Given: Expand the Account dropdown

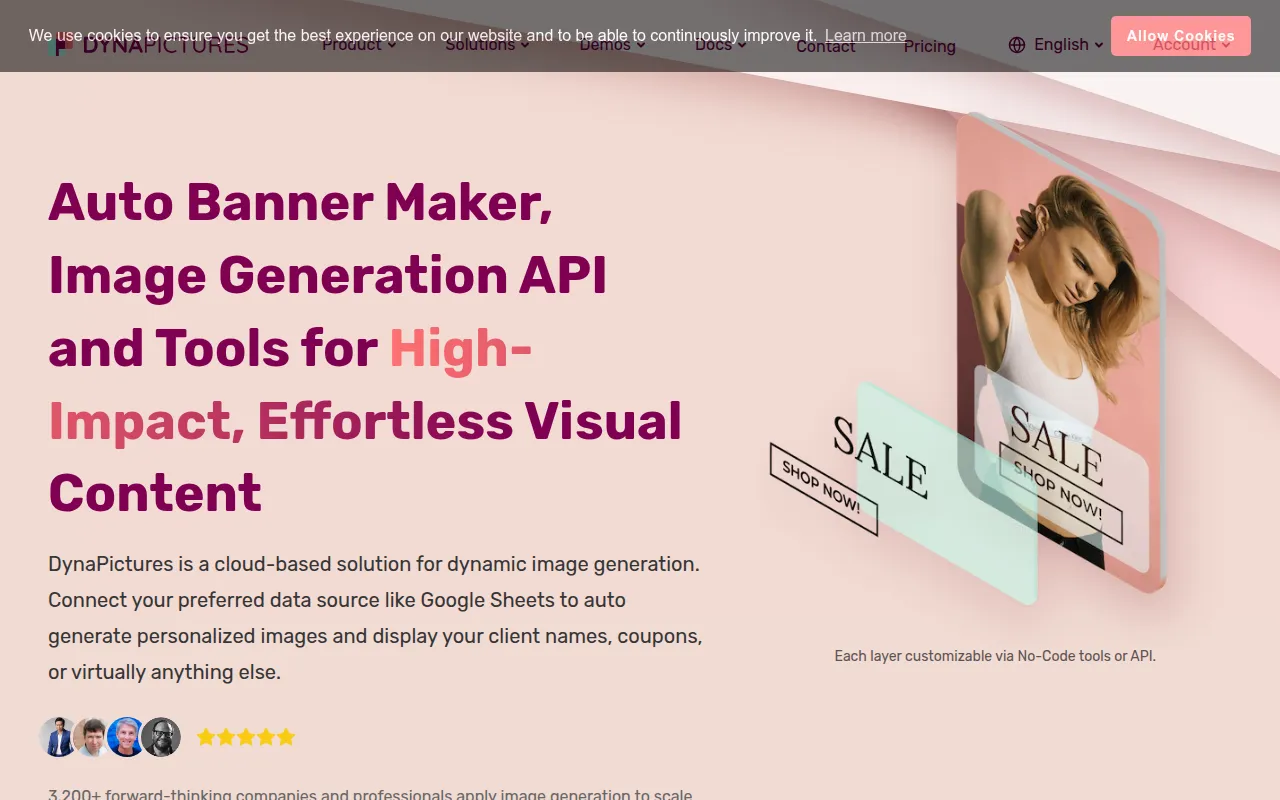Looking at the screenshot, I should click(1191, 44).
